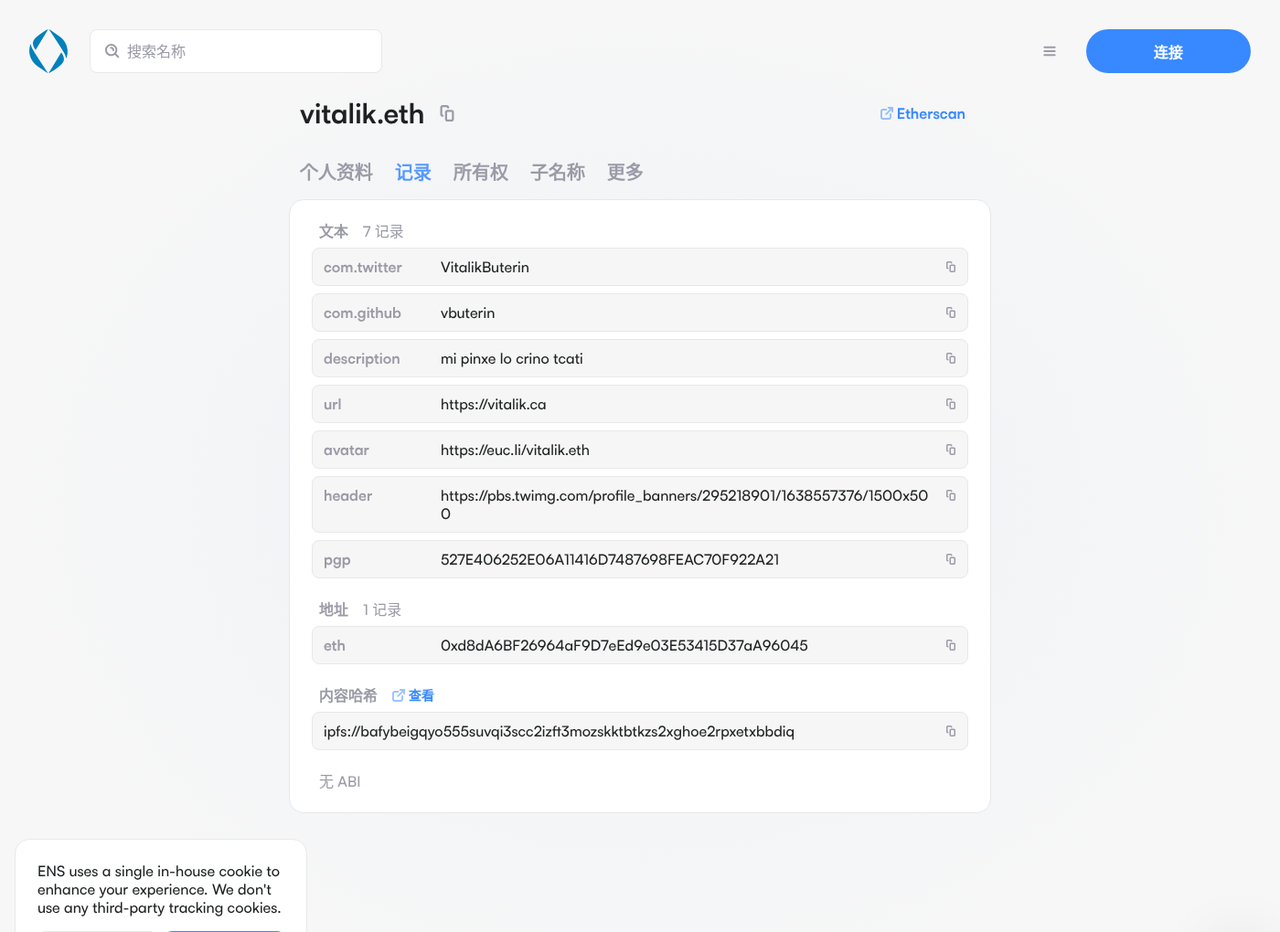Click the 'mi pinxe lo crino tcati' description

click(x=512, y=358)
